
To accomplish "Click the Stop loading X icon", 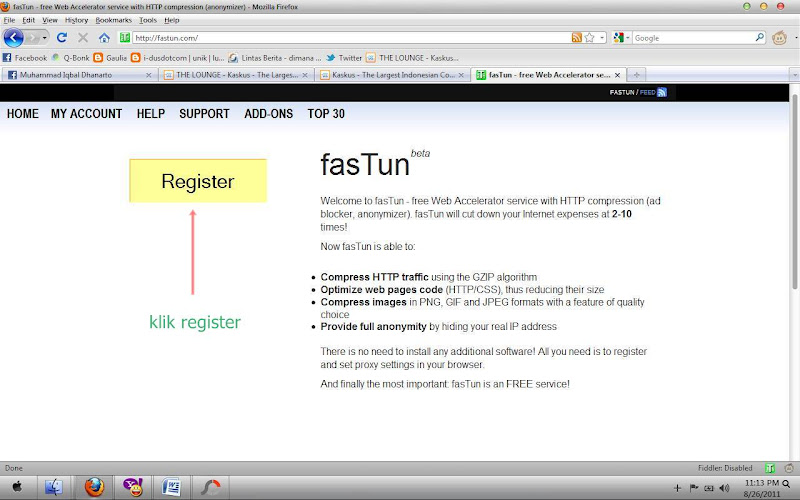I will (83, 37).
